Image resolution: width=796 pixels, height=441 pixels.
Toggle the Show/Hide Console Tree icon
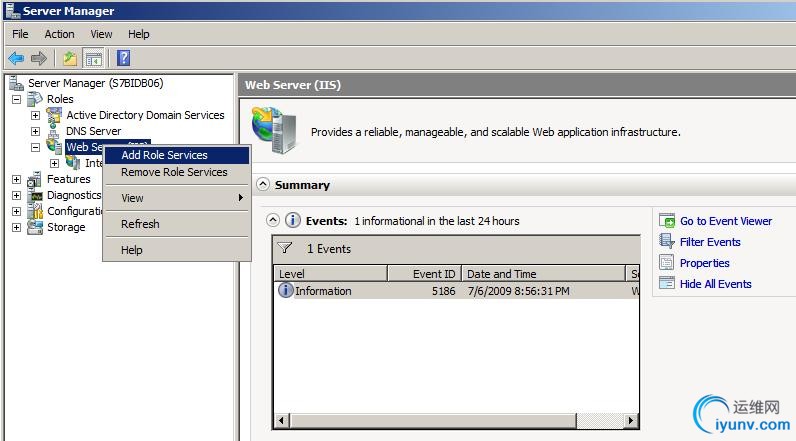tap(94, 58)
